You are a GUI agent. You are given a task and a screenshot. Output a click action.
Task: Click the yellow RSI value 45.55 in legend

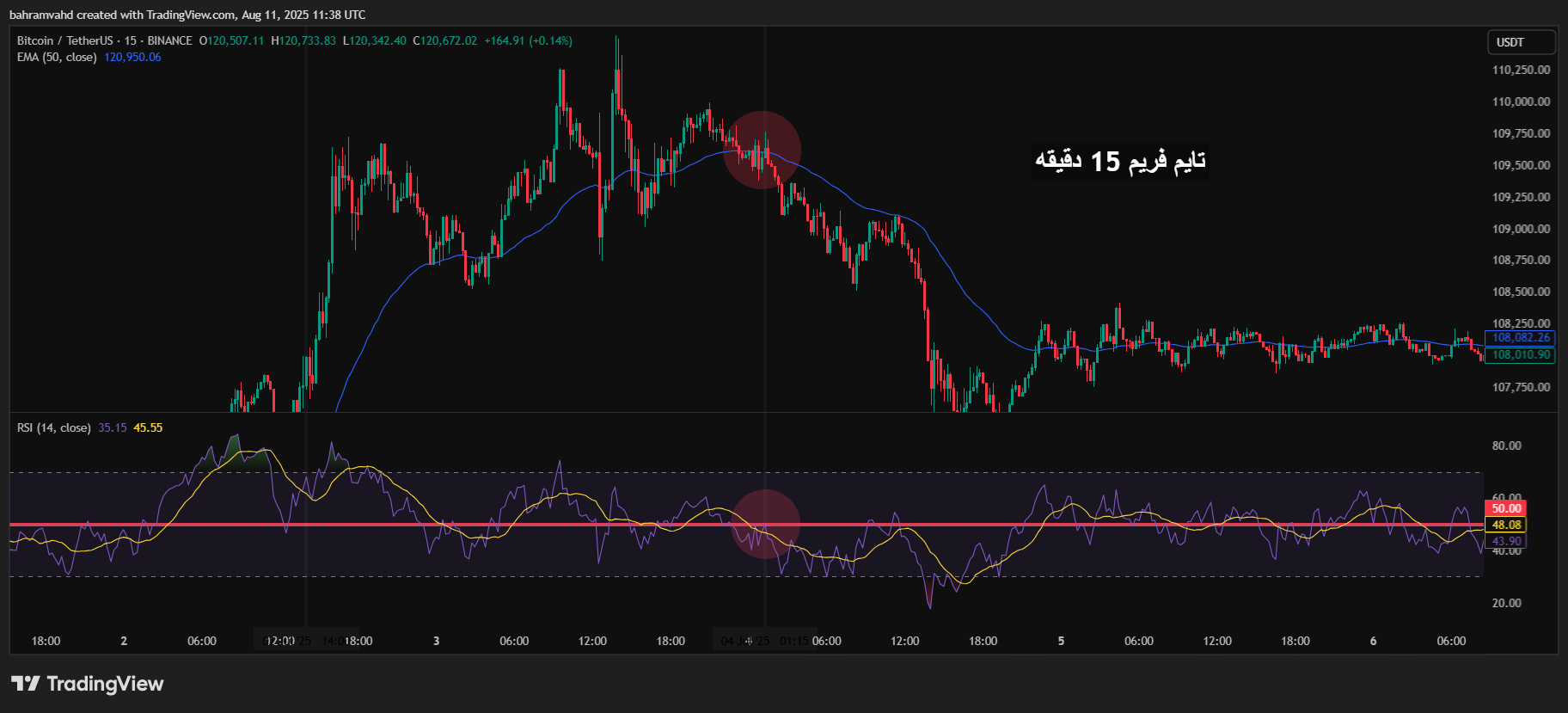point(148,427)
